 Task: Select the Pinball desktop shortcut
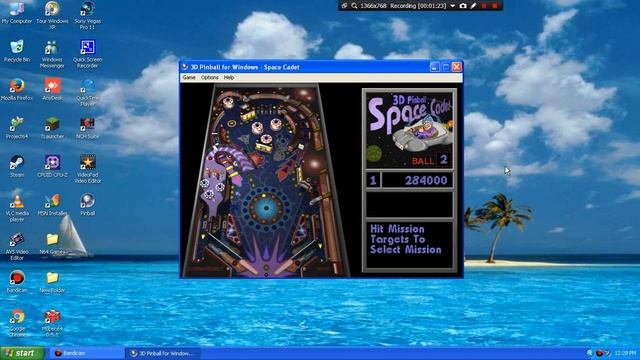(x=87, y=204)
